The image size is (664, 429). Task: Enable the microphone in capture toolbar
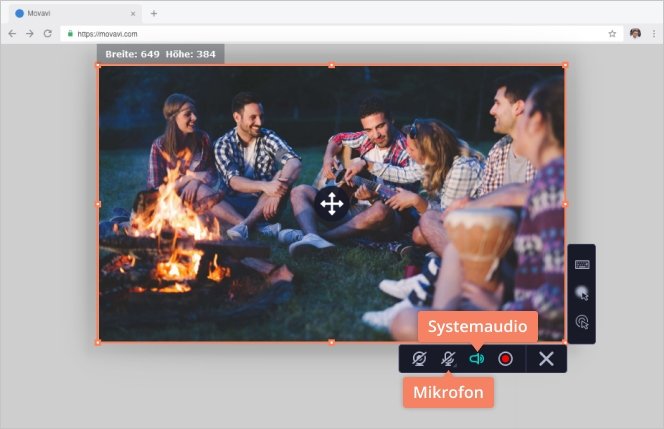[448, 359]
